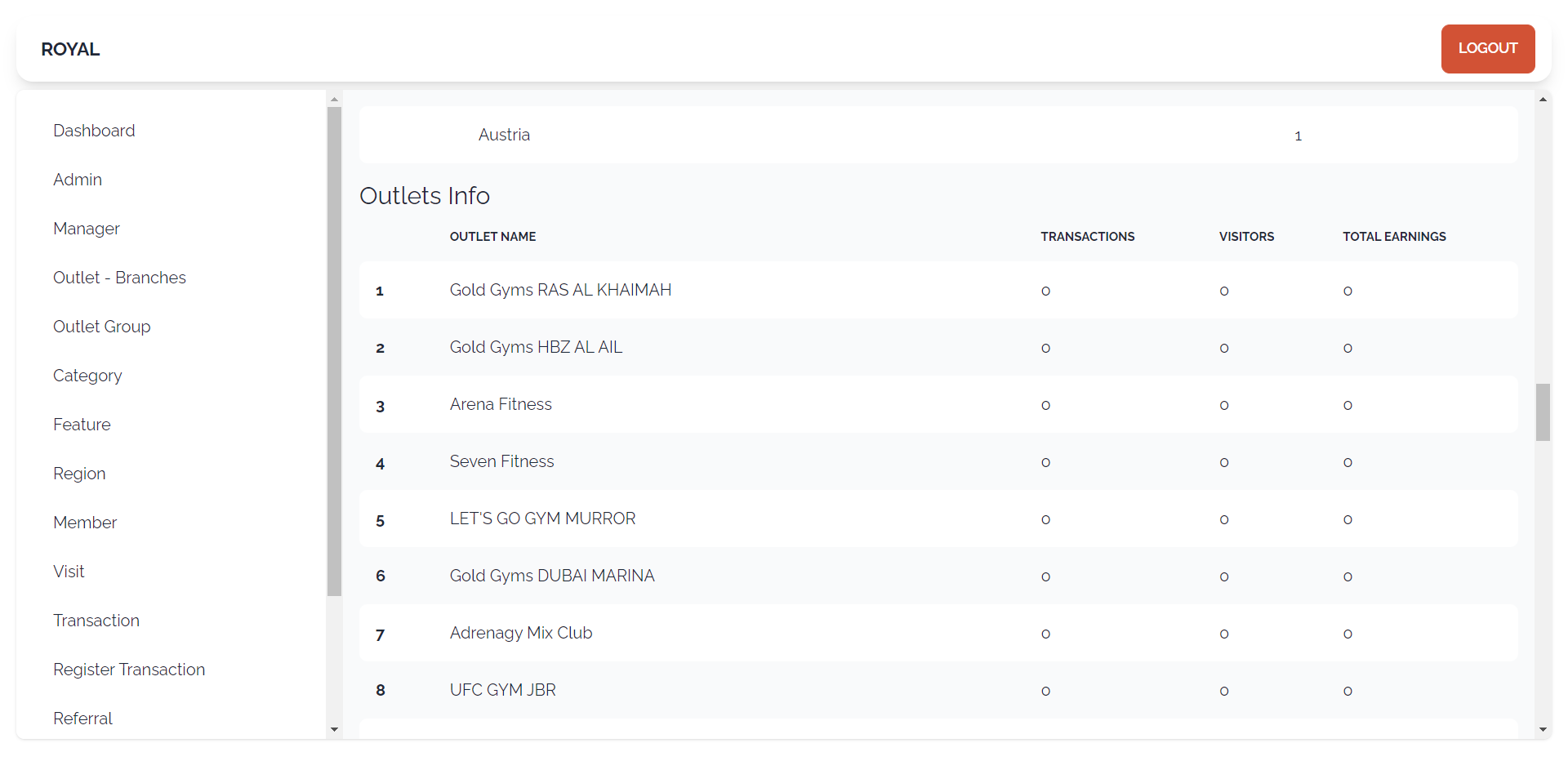
Task: Select Visit in the sidebar
Action: pos(69,572)
